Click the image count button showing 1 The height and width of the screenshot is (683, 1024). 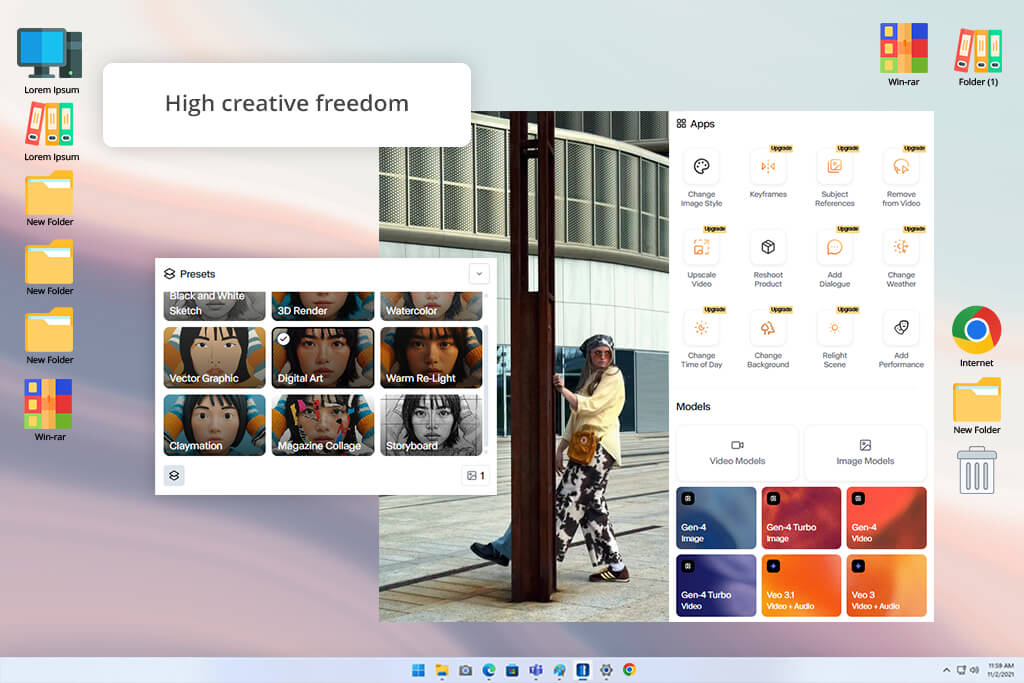coord(475,475)
